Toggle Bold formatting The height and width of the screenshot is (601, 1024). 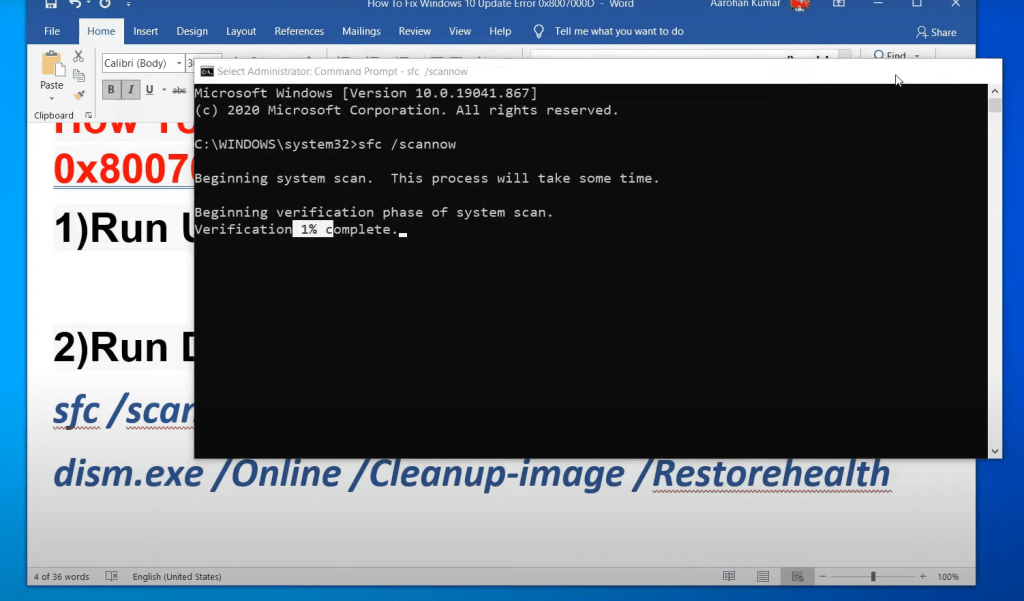pos(110,89)
